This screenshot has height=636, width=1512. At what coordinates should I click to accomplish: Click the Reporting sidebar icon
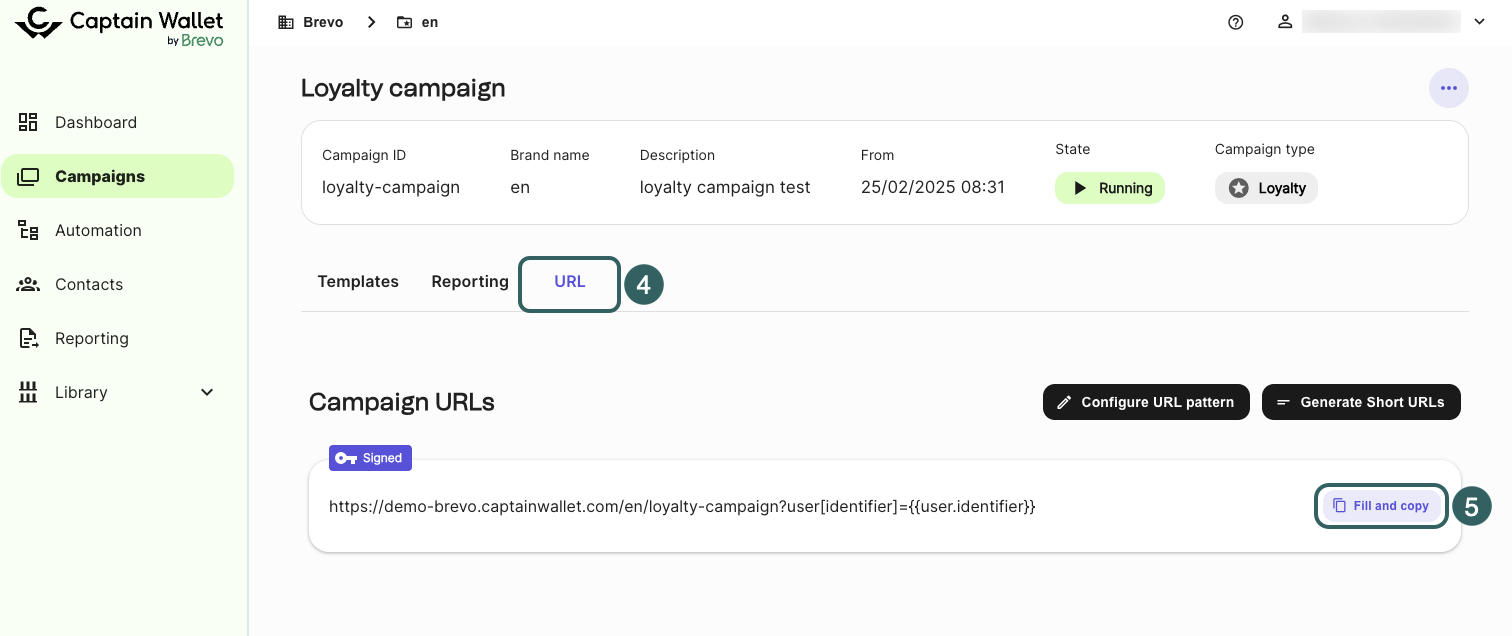pos(28,338)
